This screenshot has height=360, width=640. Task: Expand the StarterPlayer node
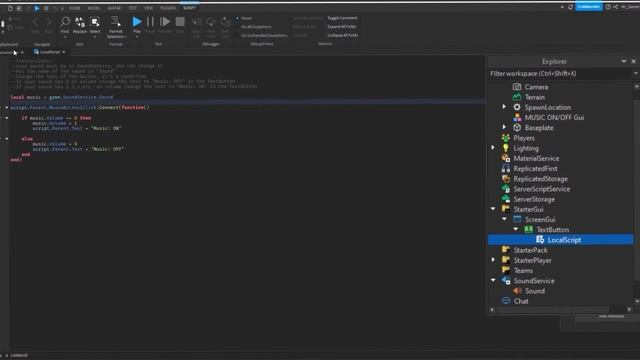pyautogui.click(x=493, y=260)
